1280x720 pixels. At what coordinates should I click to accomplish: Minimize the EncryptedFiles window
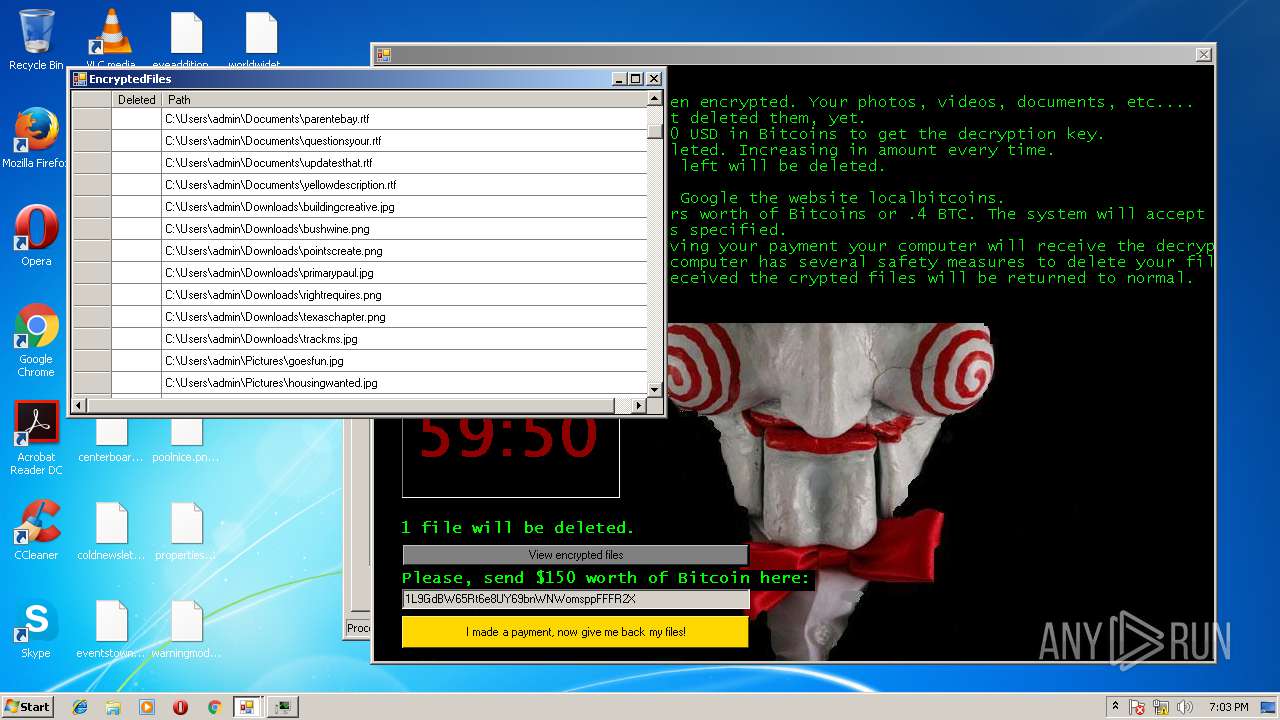pyautogui.click(x=619, y=79)
